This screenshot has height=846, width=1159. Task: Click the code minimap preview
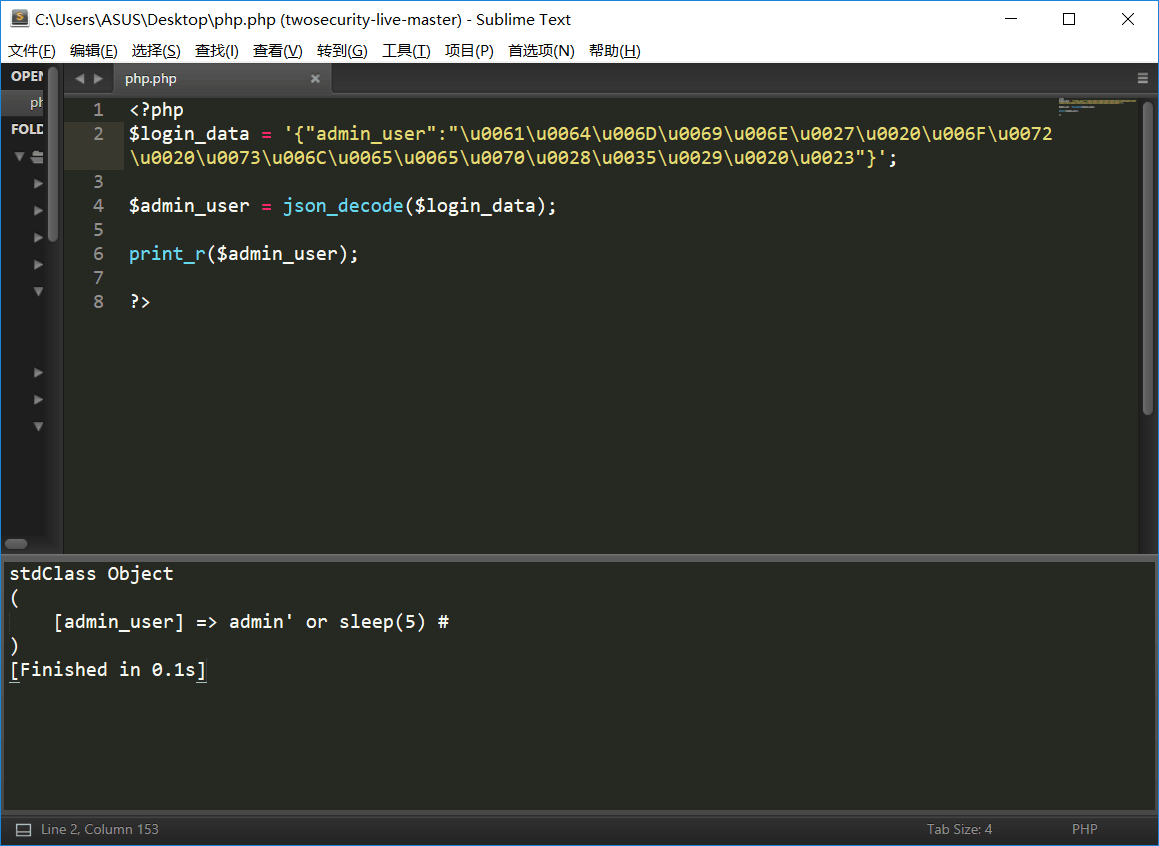[x=1097, y=106]
